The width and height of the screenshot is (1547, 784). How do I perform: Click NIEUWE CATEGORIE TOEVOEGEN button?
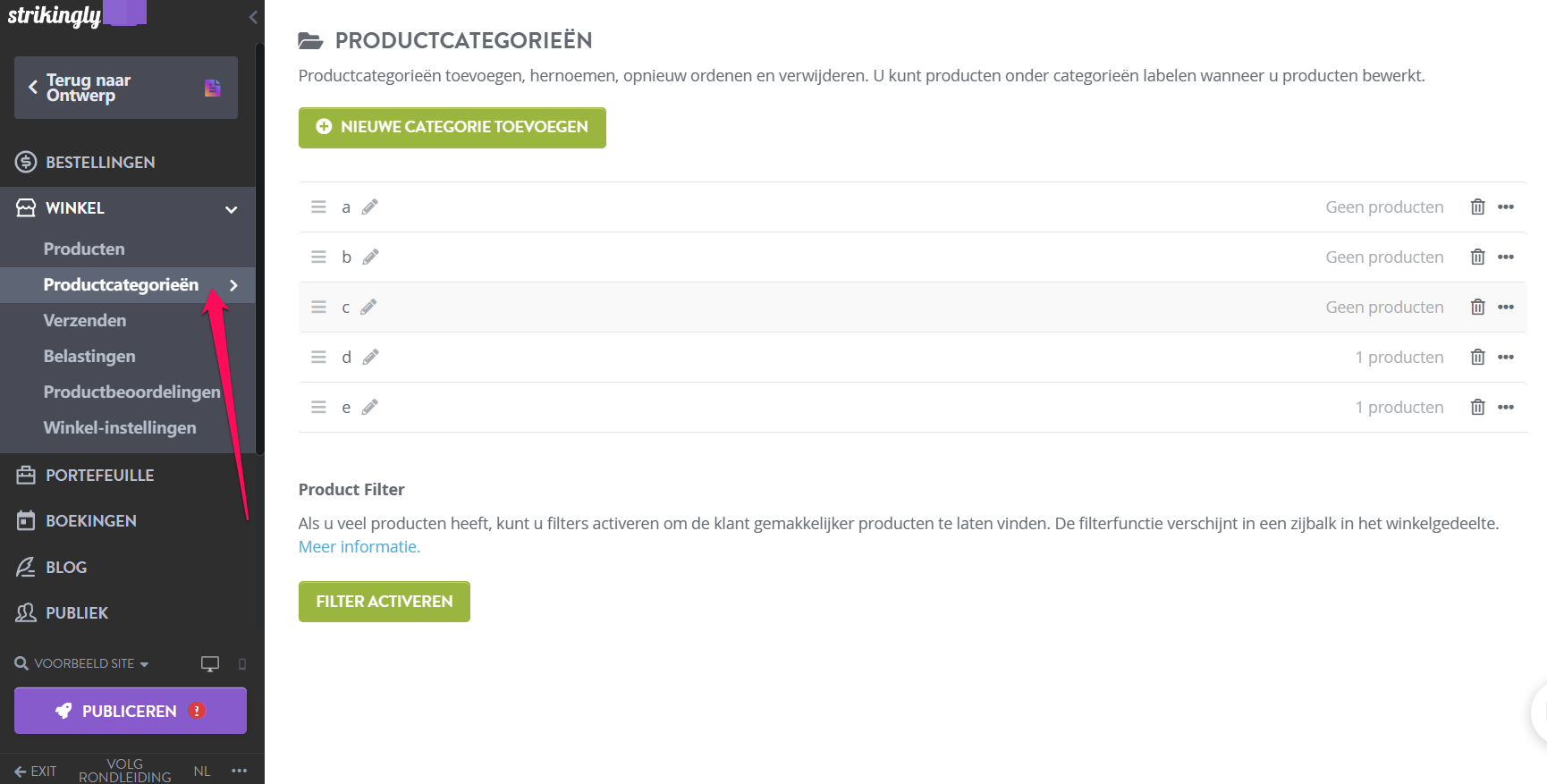pyautogui.click(x=452, y=128)
